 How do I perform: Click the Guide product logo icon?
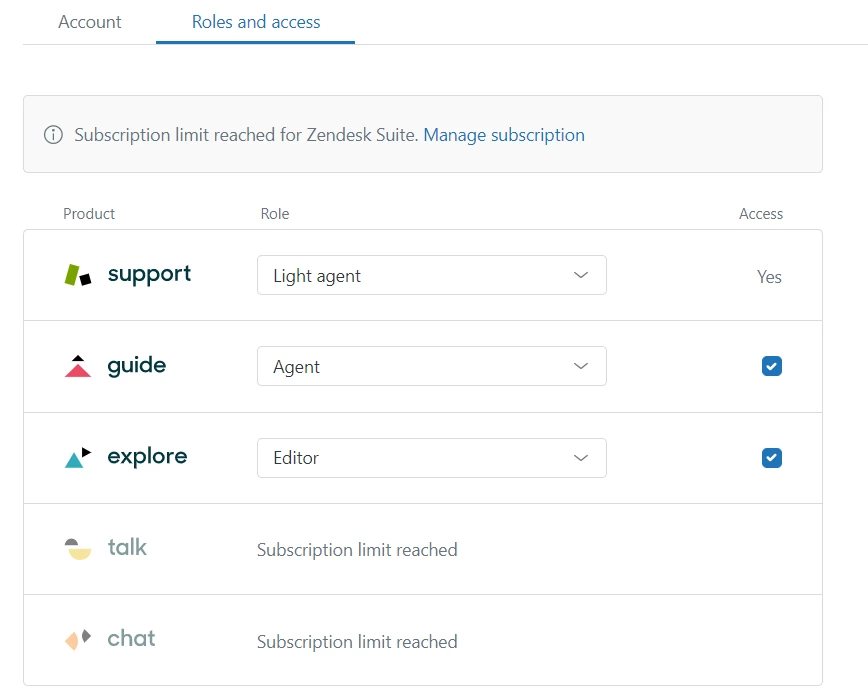coord(78,366)
